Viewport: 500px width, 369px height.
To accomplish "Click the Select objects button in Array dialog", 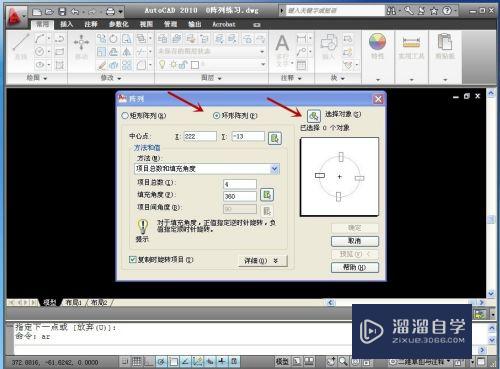I will click(x=314, y=116).
